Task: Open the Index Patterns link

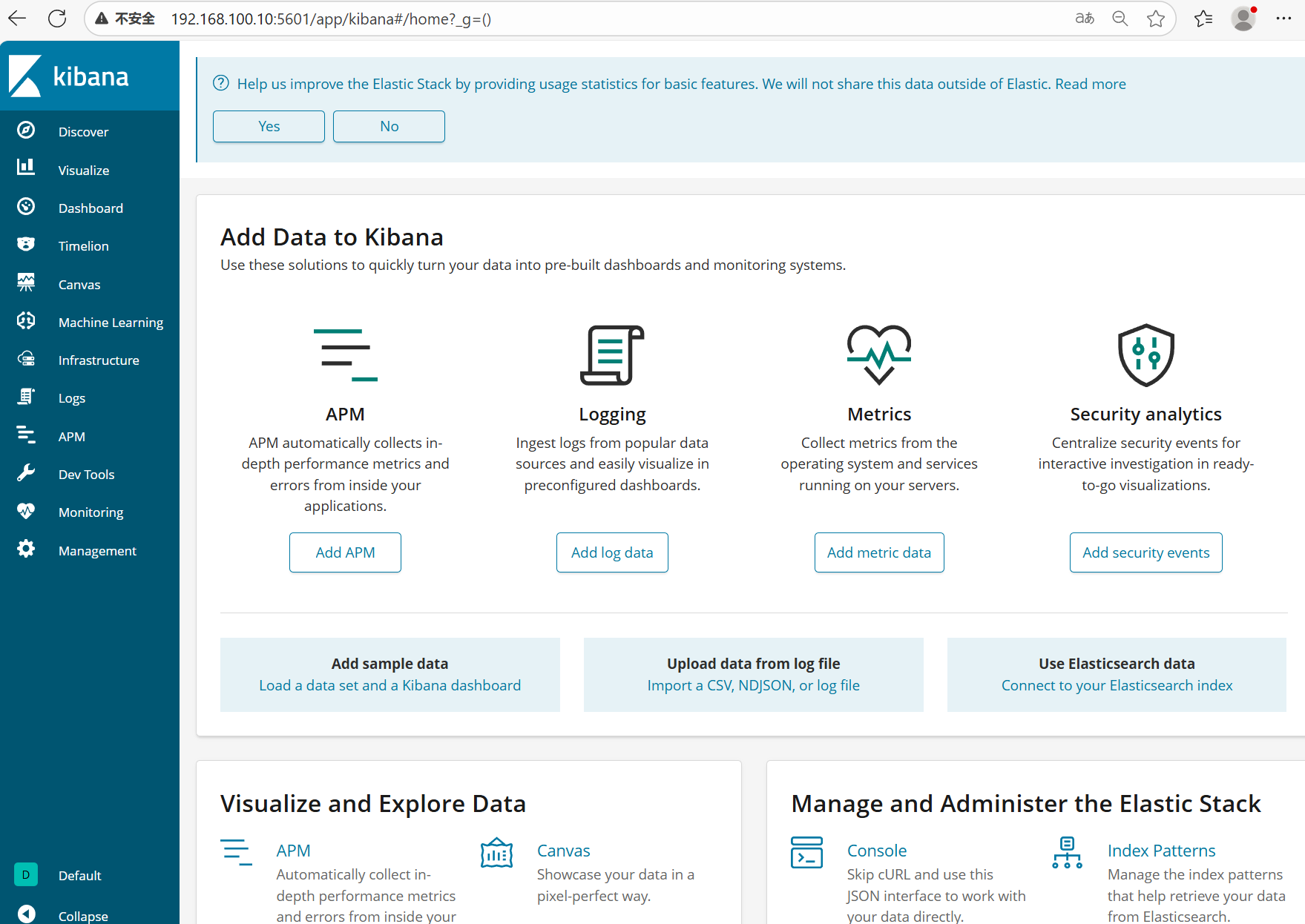Action: pos(1161,851)
